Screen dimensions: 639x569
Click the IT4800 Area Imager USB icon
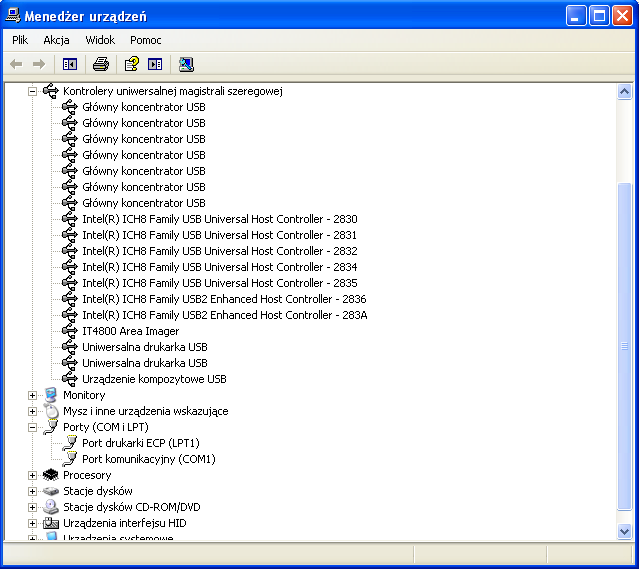(x=70, y=331)
